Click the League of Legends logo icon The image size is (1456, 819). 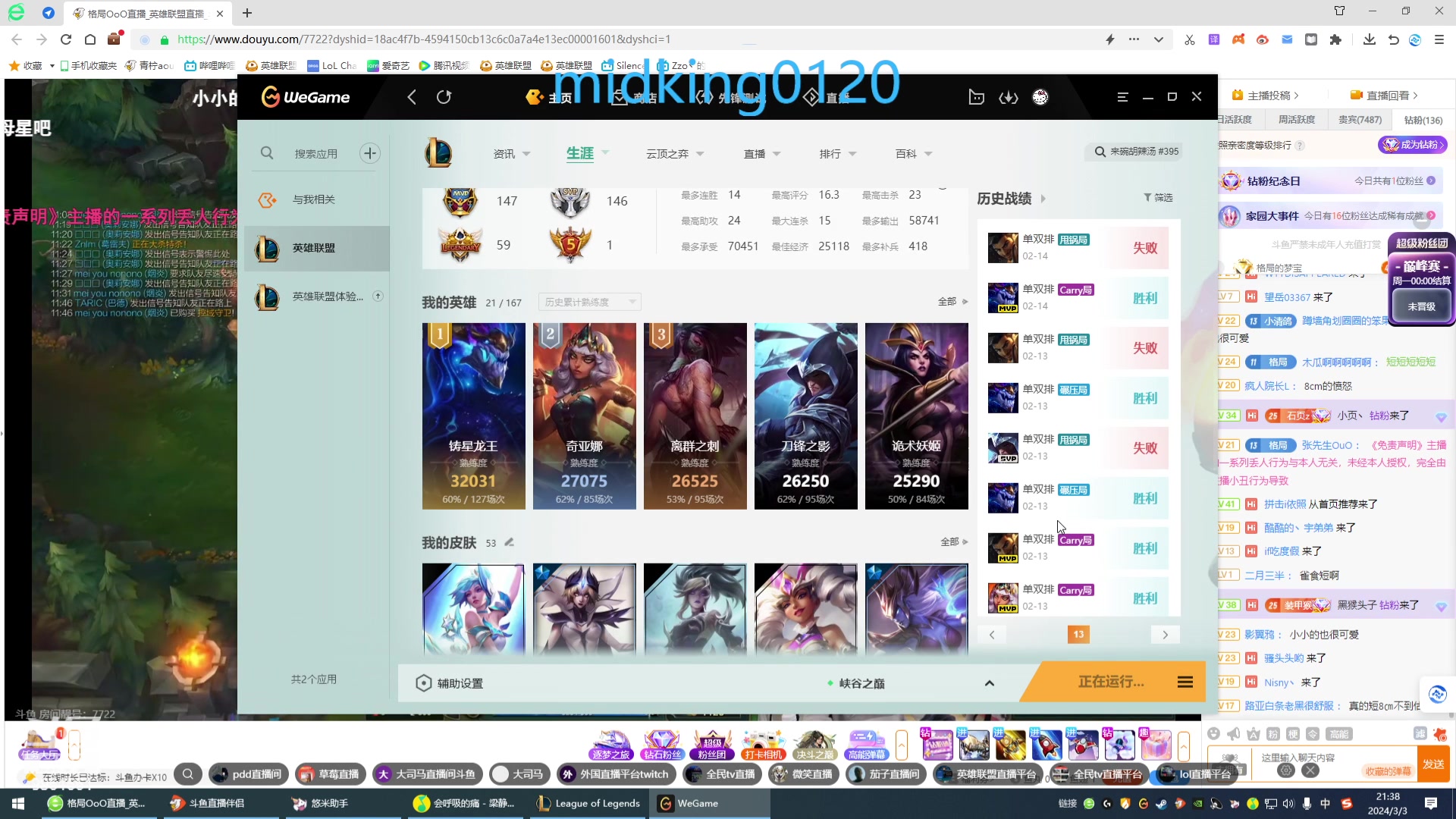pyautogui.click(x=438, y=153)
